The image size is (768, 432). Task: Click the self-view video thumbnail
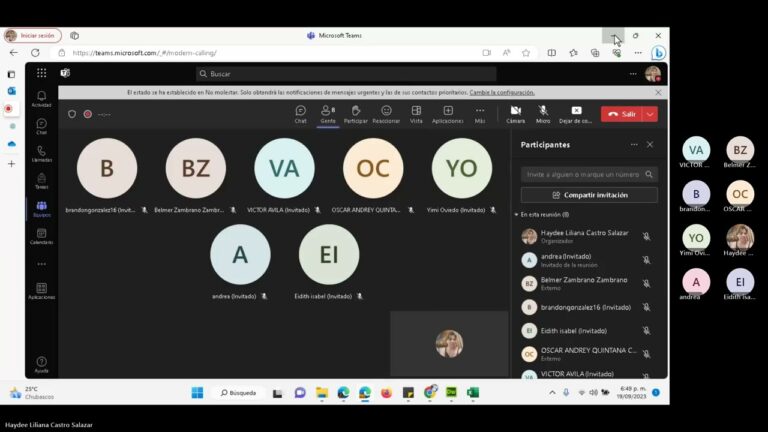pos(449,344)
